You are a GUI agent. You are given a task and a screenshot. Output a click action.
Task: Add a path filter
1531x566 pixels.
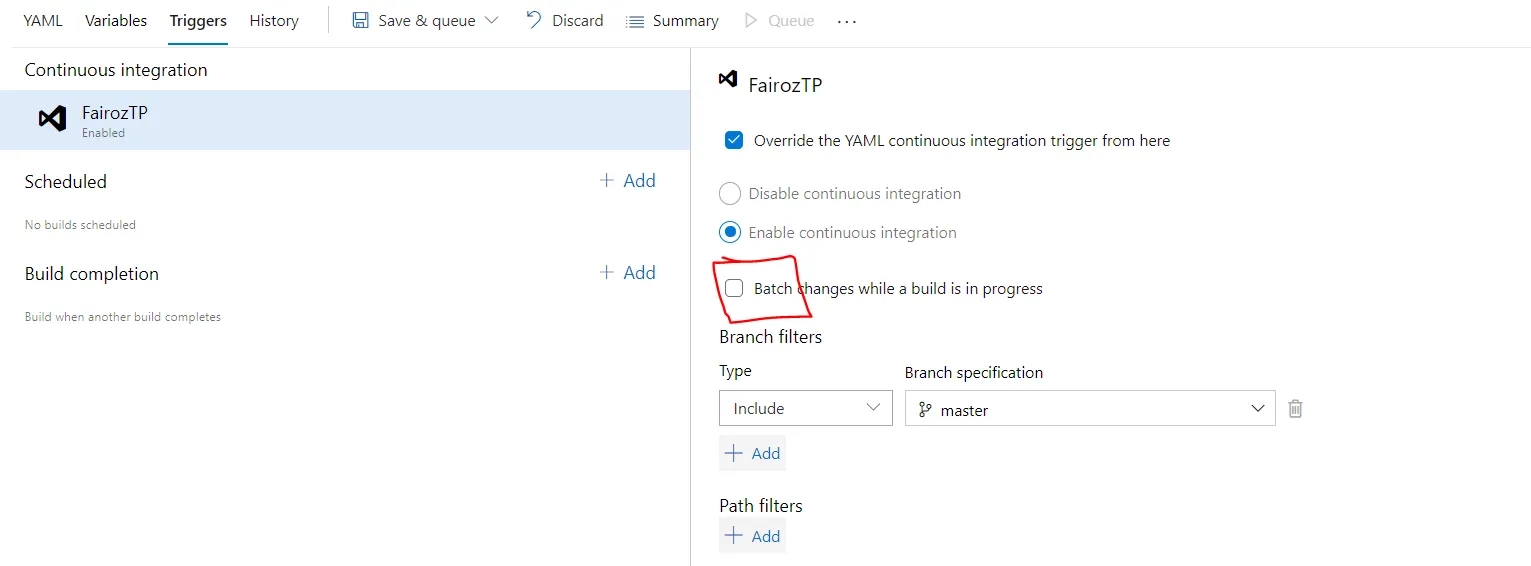pos(752,536)
